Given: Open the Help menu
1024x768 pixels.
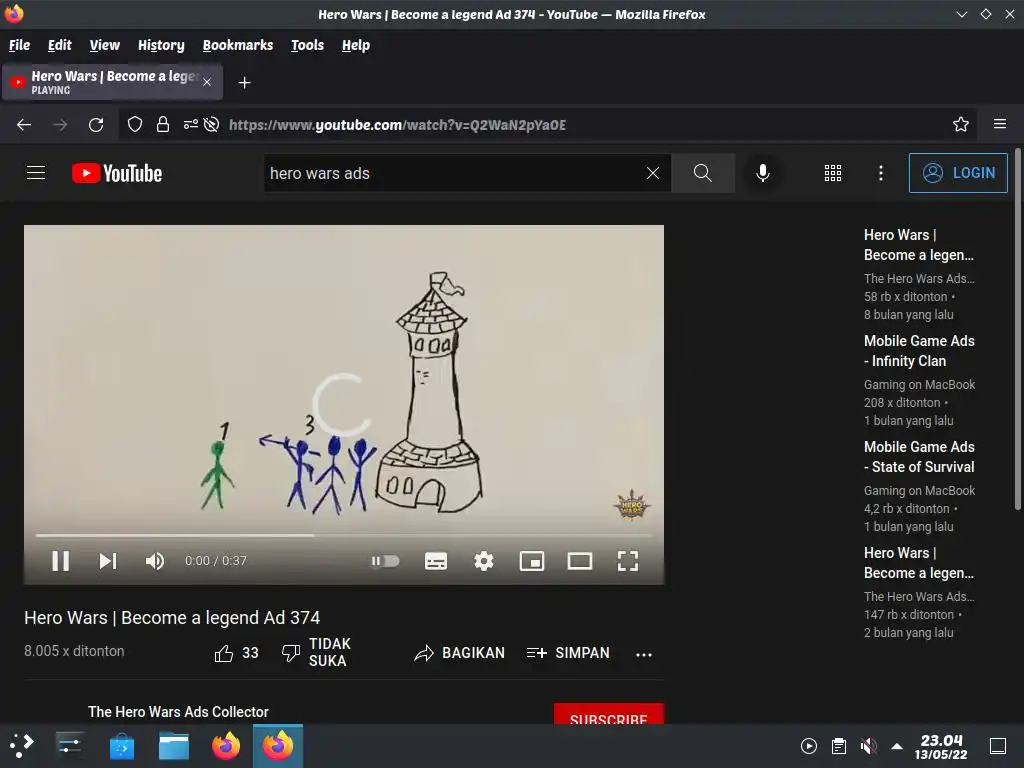Looking at the screenshot, I should click(356, 45).
